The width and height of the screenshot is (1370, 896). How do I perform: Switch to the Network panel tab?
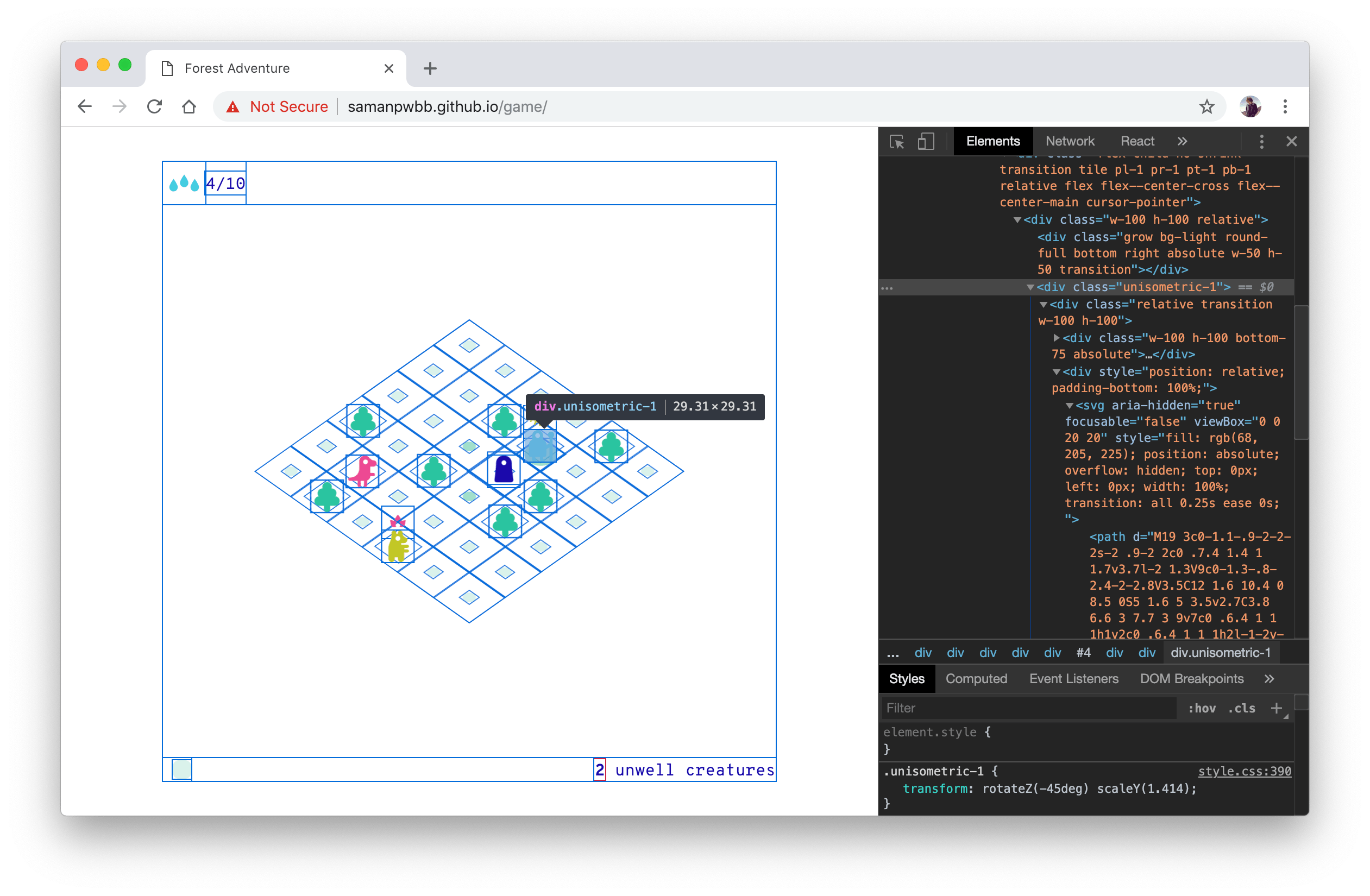pos(1070,142)
